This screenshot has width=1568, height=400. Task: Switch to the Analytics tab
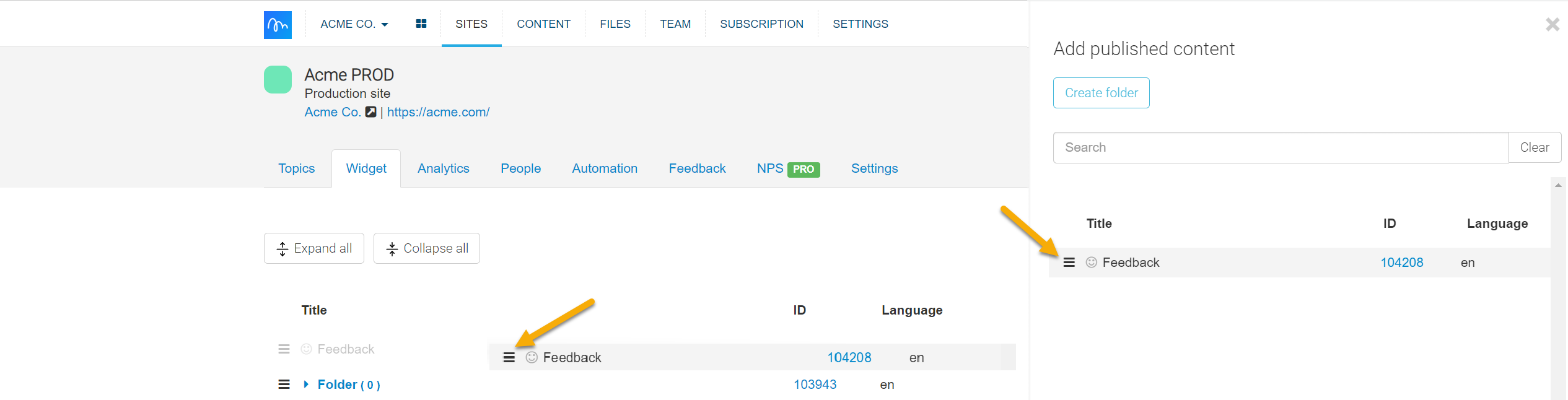[443, 168]
